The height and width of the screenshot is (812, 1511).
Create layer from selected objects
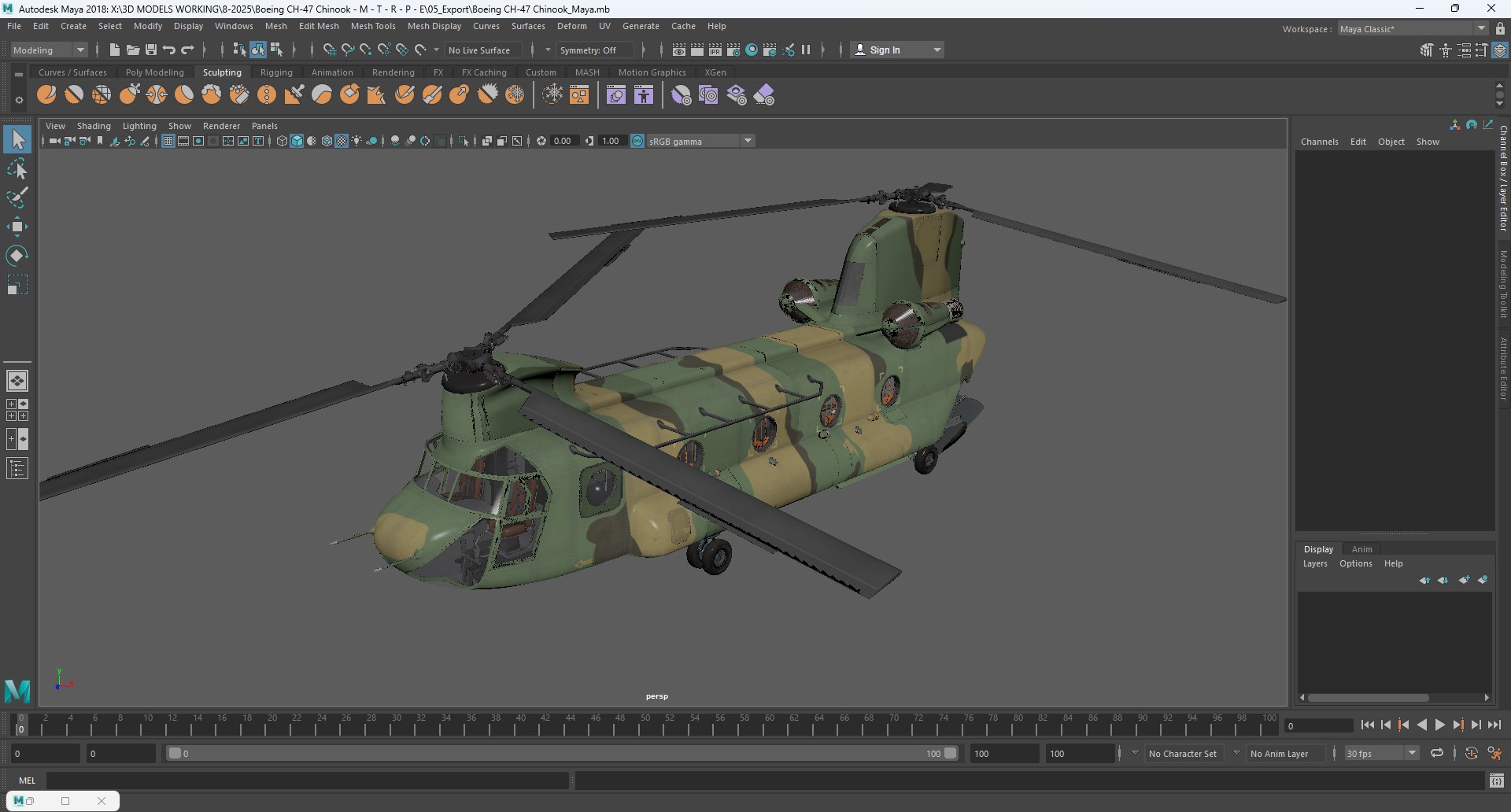[1483, 580]
